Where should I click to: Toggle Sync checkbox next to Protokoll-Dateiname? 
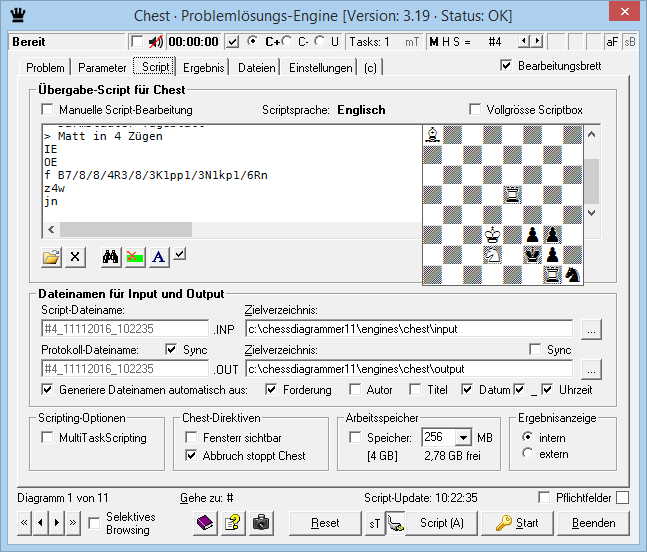[x=171, y=349]
